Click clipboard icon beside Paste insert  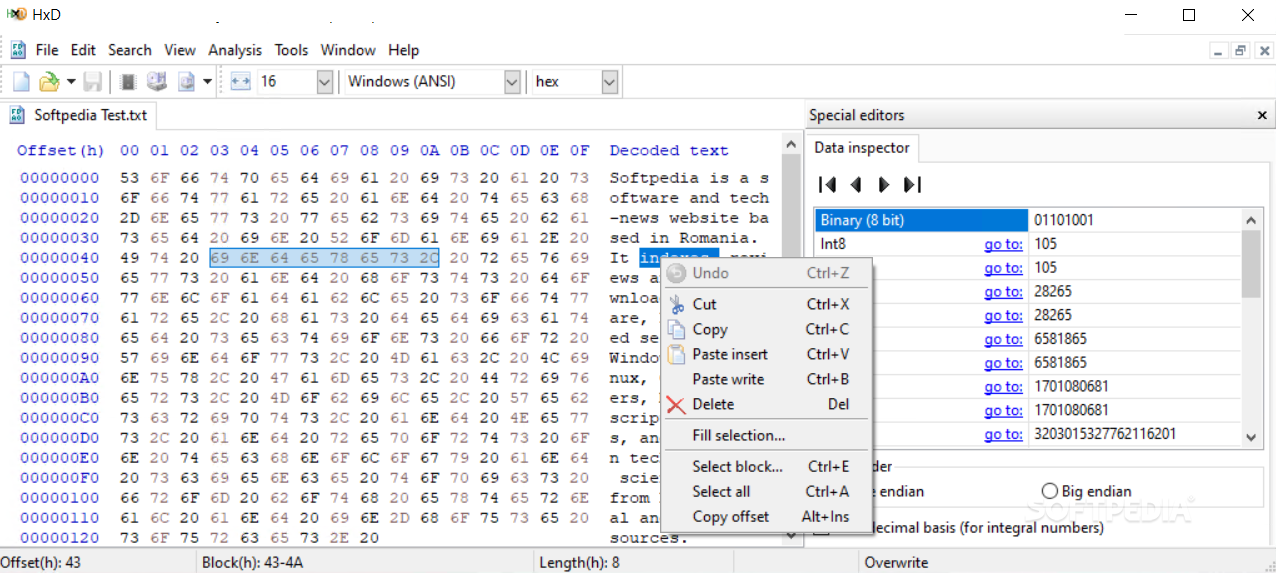pos(676,354)
